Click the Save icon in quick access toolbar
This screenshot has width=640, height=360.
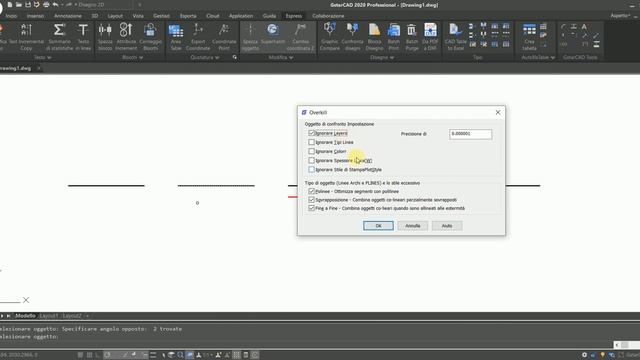28,4
